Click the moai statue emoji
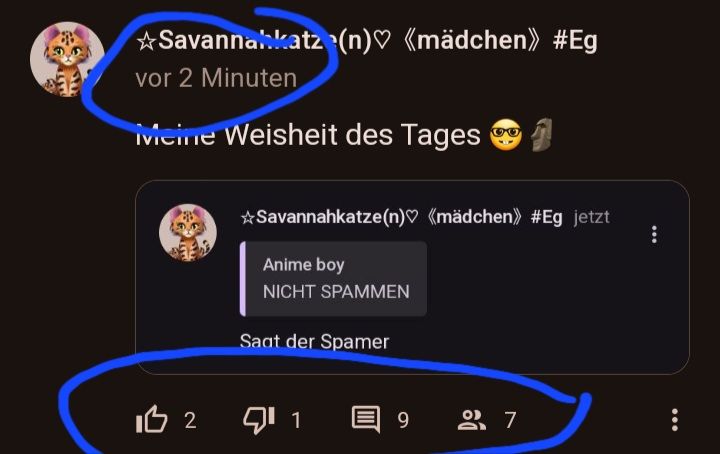The image size is (720, 454). pyautogui.click(x=542, y=135)
